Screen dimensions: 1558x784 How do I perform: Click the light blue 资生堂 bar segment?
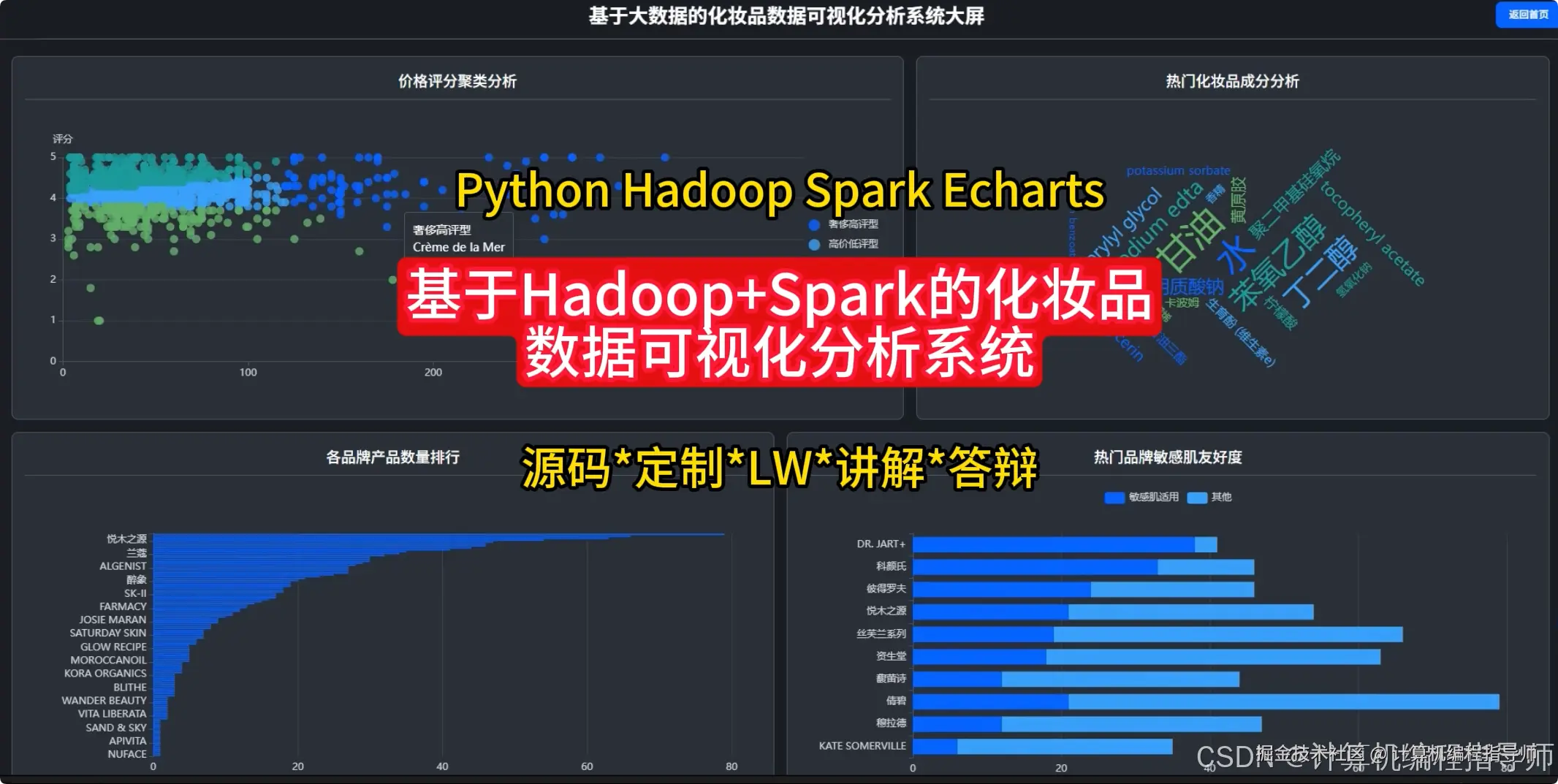point(1213,657)
